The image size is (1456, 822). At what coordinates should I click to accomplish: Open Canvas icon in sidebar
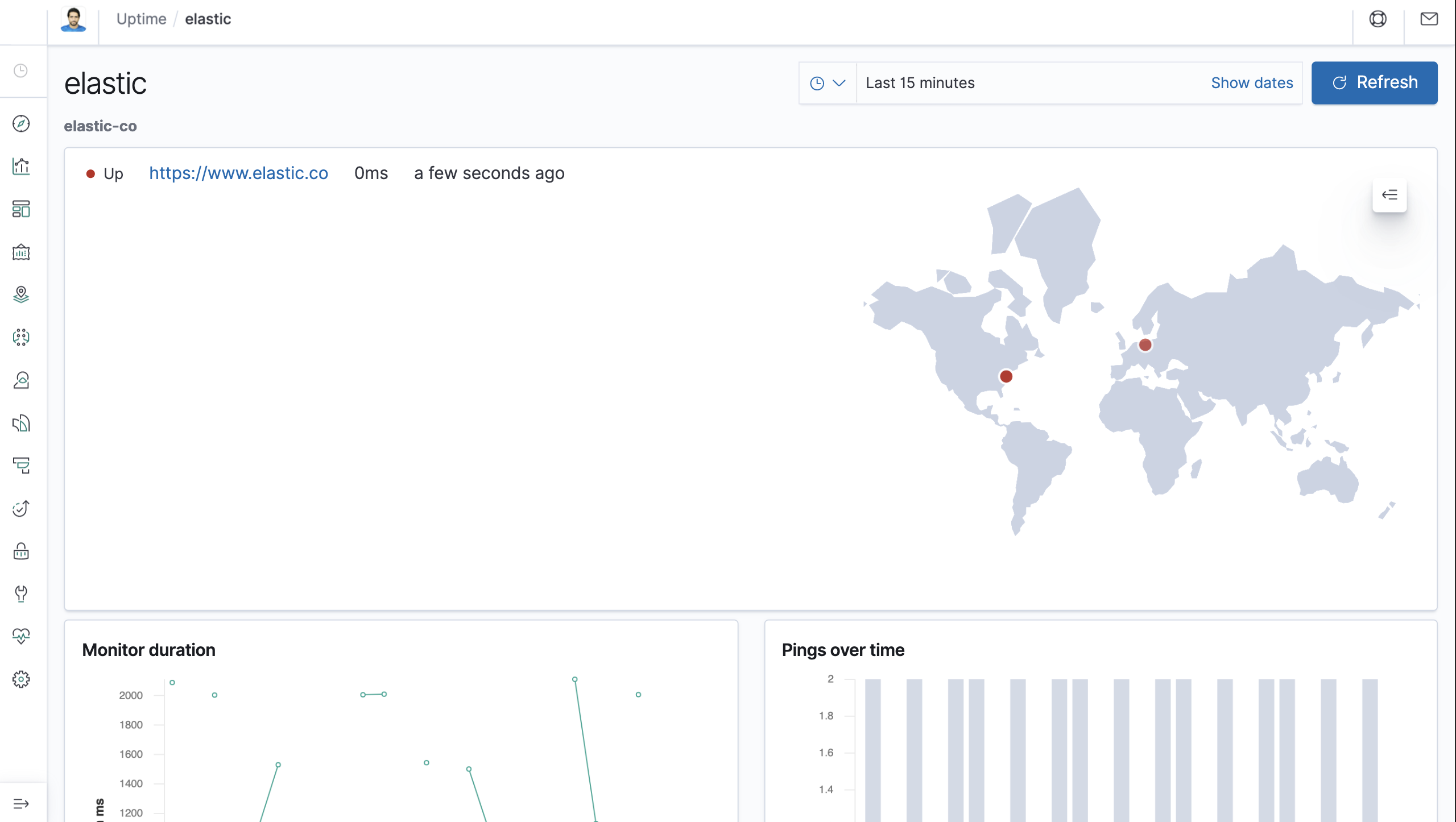(21, 252)
